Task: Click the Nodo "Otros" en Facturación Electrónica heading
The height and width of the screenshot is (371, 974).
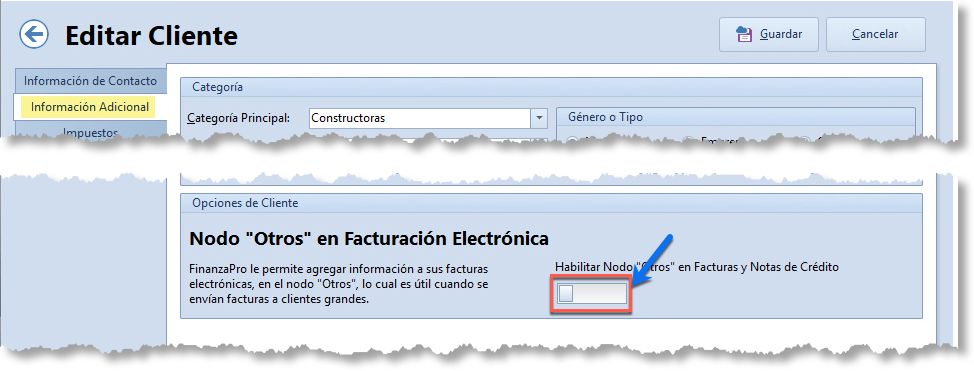Action: point(369,239)
